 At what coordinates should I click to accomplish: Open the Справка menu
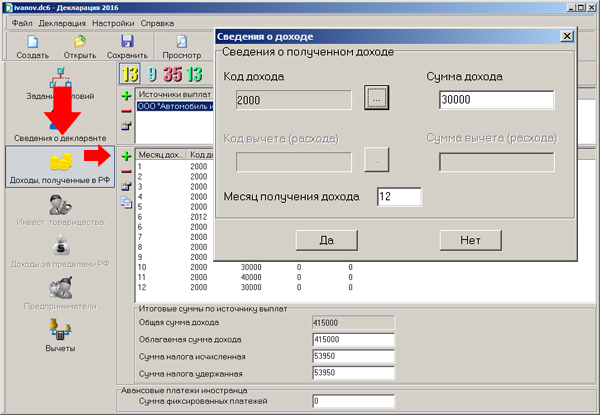click(x=157, y=23)
